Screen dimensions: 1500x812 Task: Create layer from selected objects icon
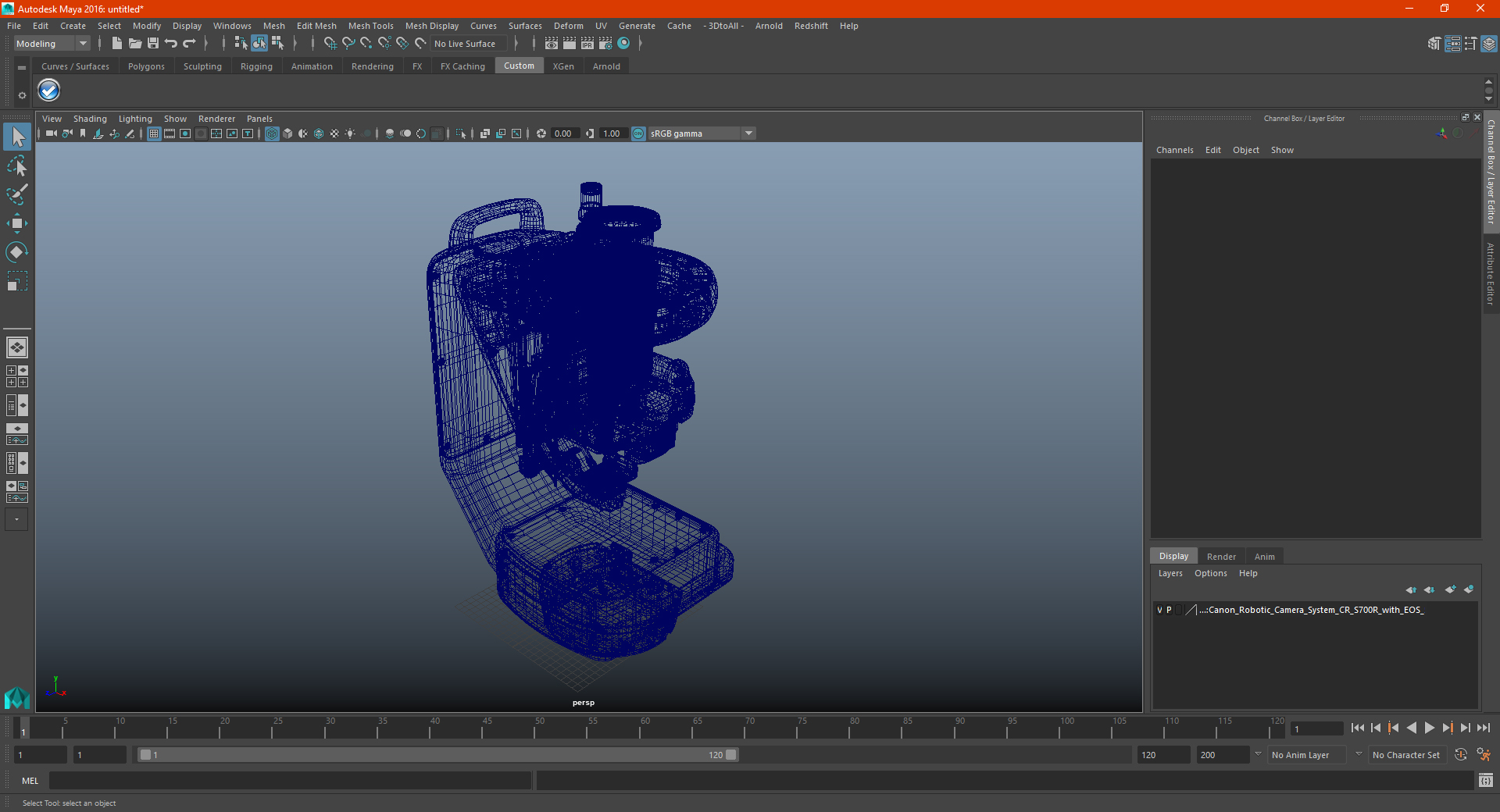click(1469, 589)
